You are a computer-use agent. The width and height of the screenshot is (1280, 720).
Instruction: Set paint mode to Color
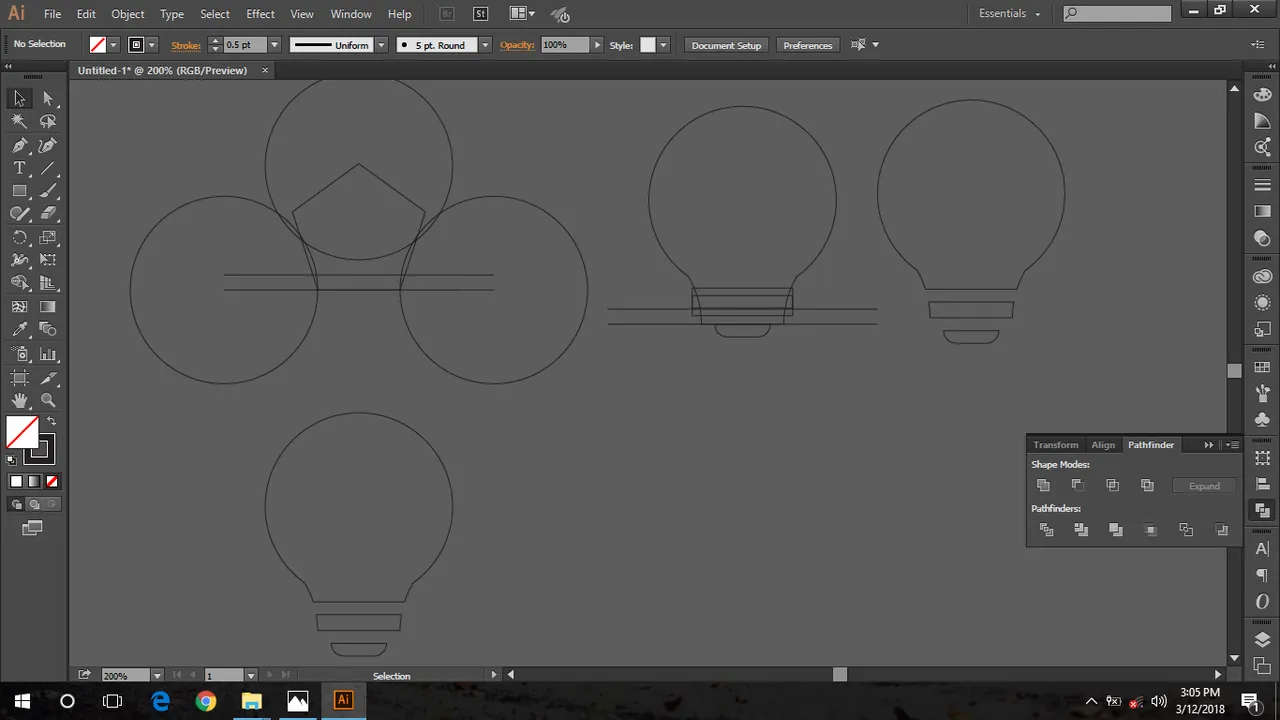pos(16,482)
